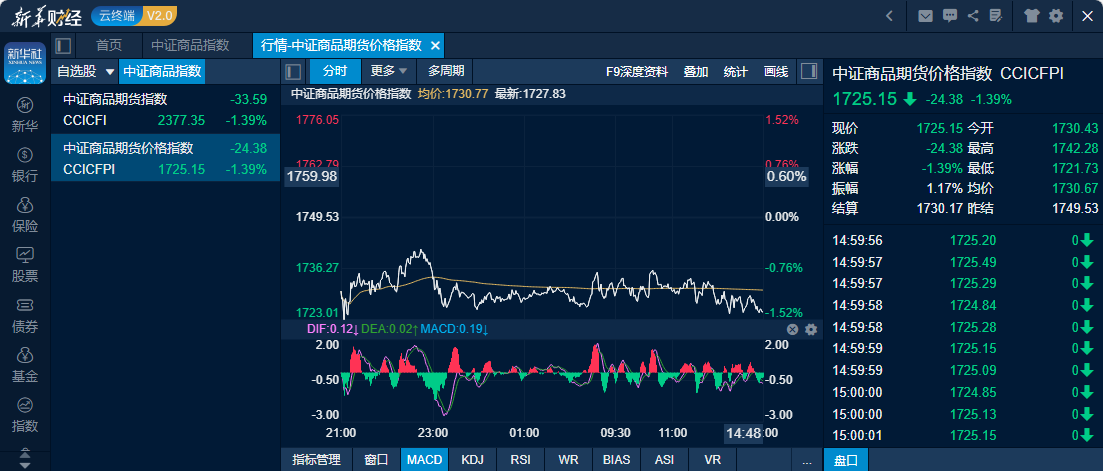This screenshot has height=471, width=1103.
Task: Open the skin theme shirt icon
Action: point(1032,16)
